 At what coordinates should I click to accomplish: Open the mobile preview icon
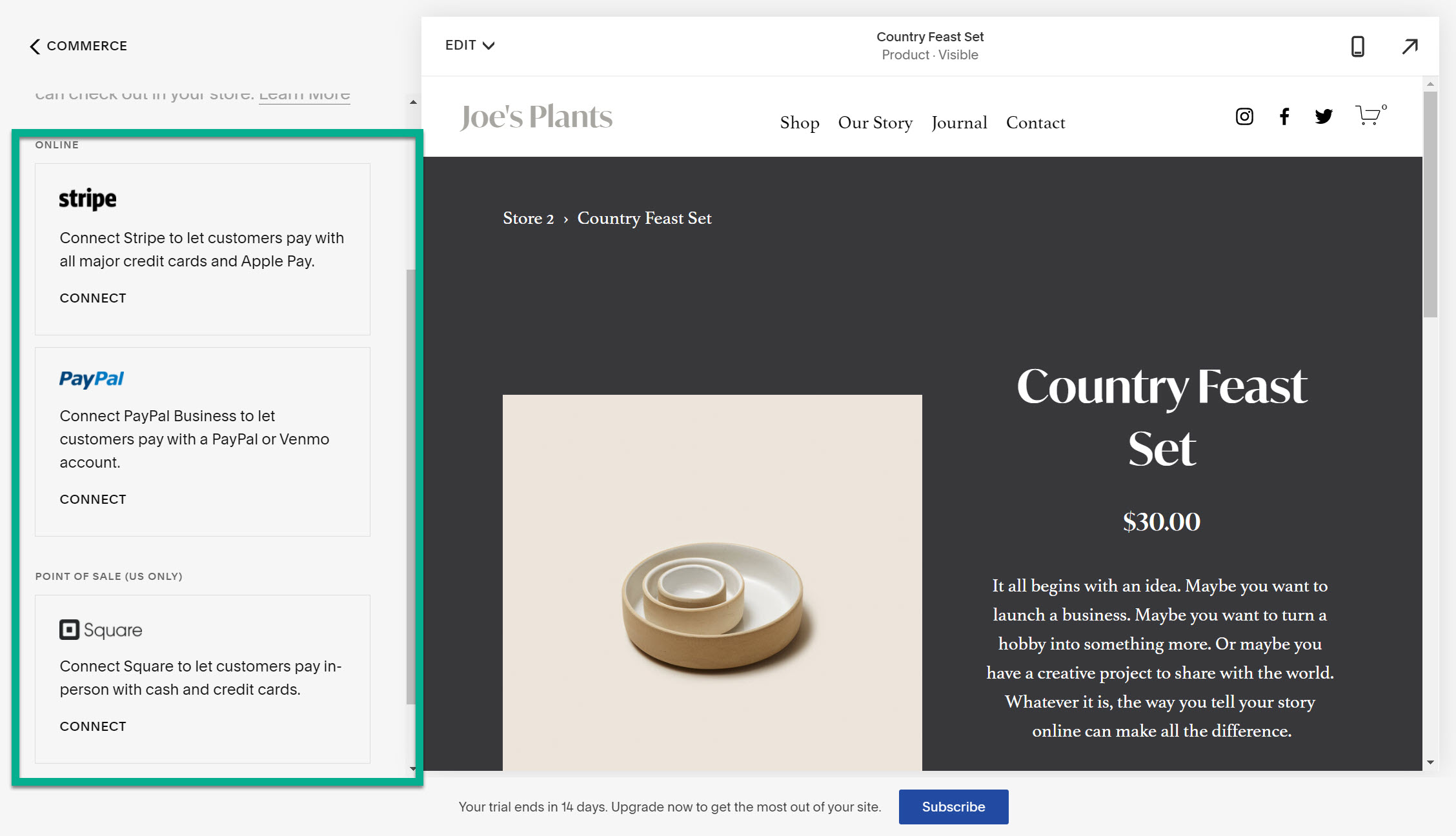click(x=1358, y=46)
